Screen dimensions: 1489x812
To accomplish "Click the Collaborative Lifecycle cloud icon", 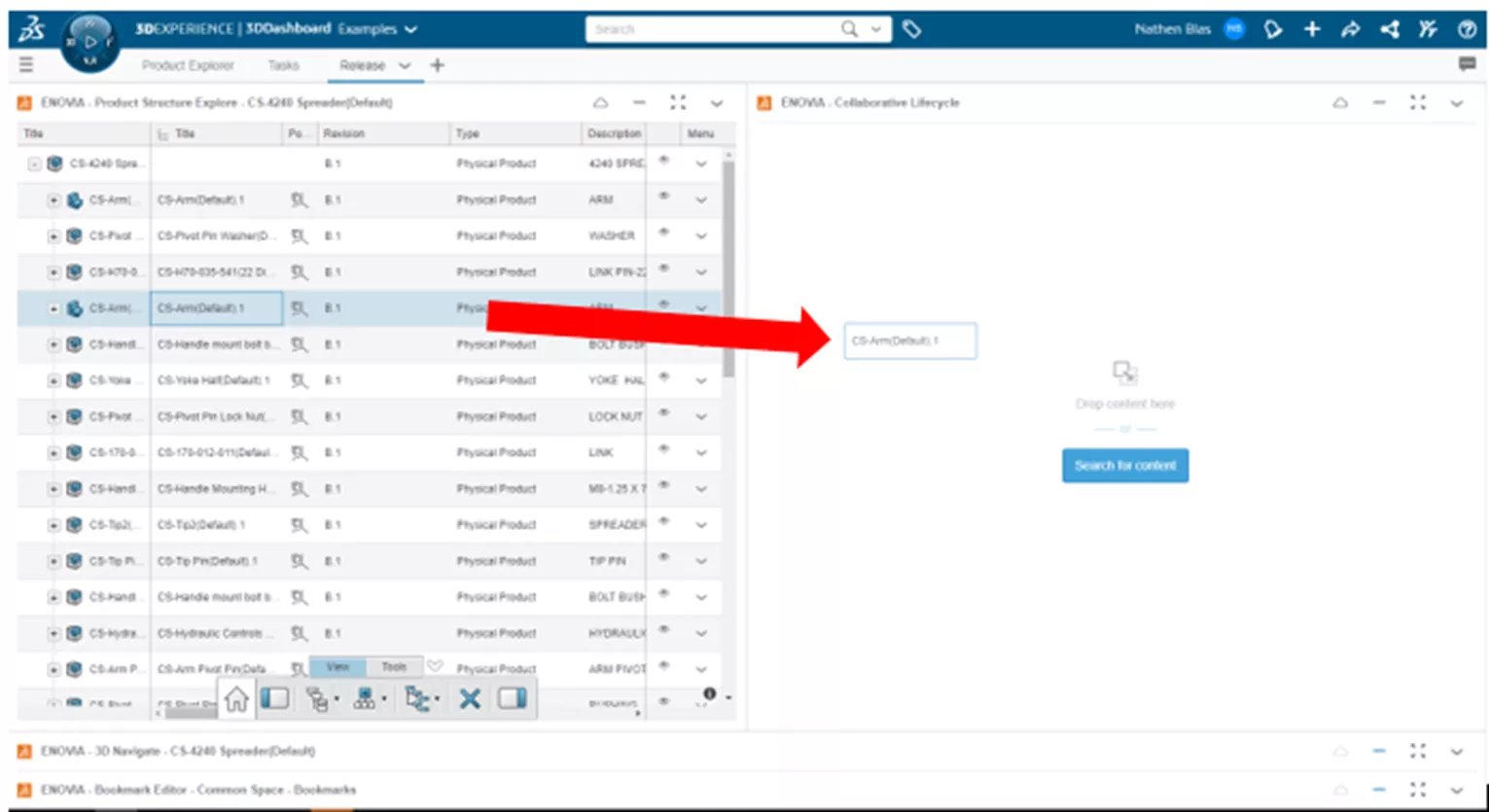I will (x=1340, y=102).
